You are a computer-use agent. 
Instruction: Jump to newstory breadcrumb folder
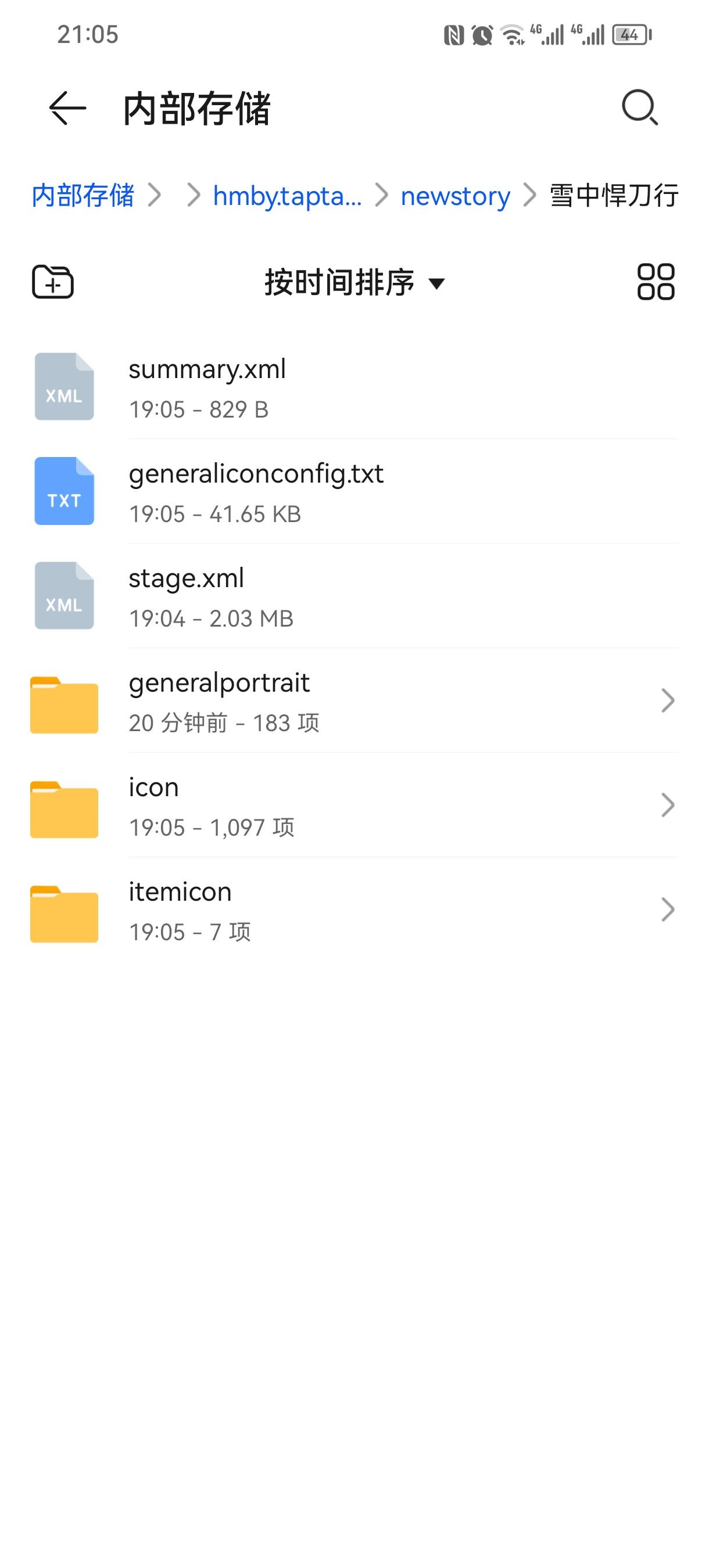pos(455,196)
